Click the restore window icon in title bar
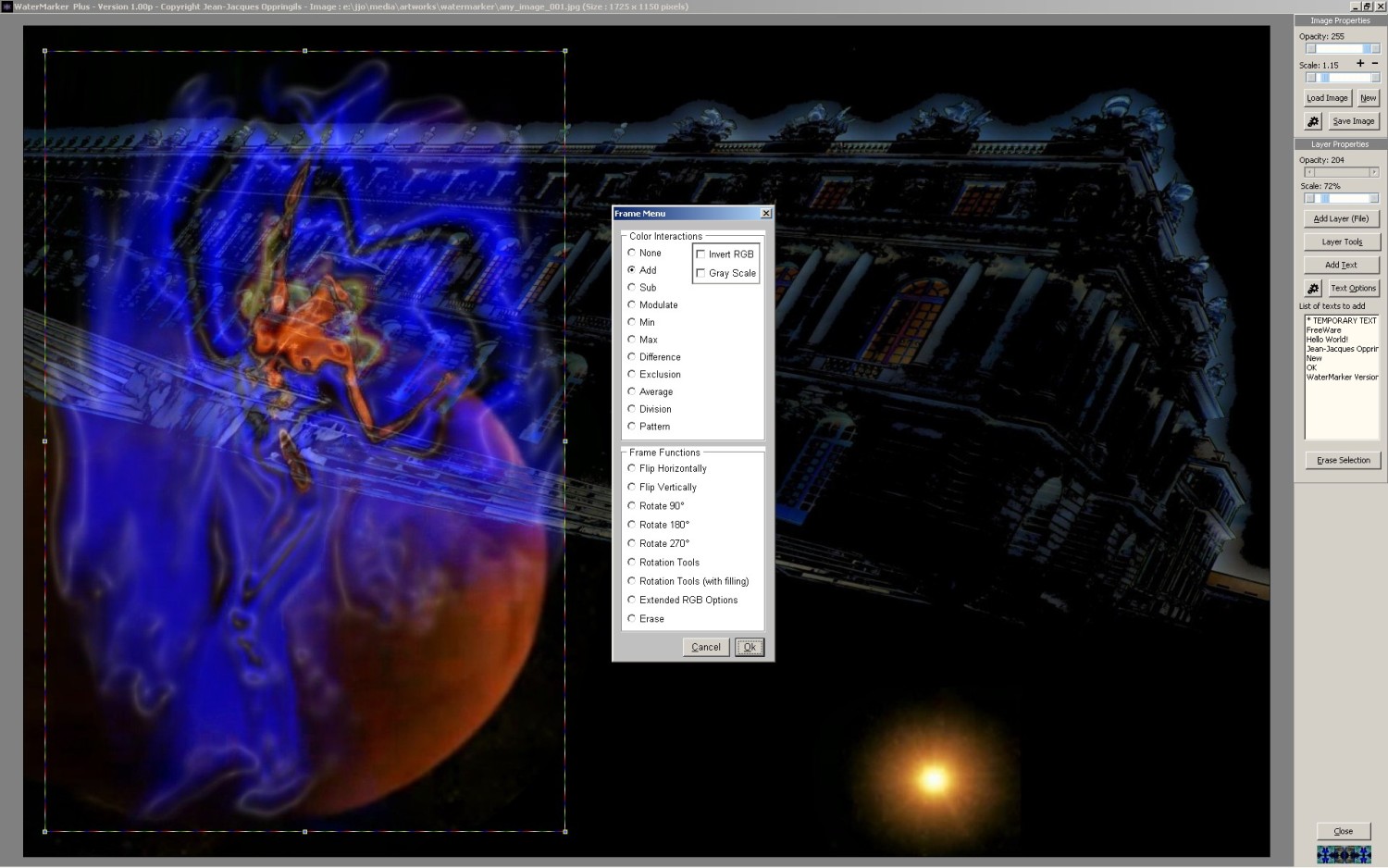 click(x=1367, y=6)
